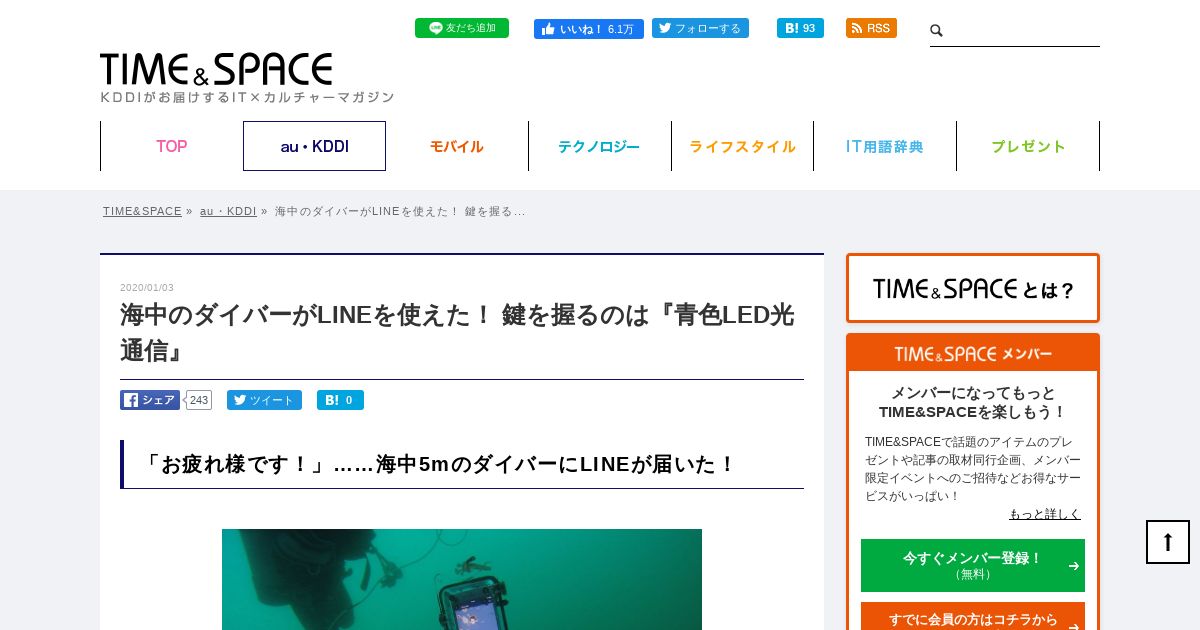Open the テクノロジー menu tab
The image size is (1200, 630).
pyautogui.click(x=599, y=146)
